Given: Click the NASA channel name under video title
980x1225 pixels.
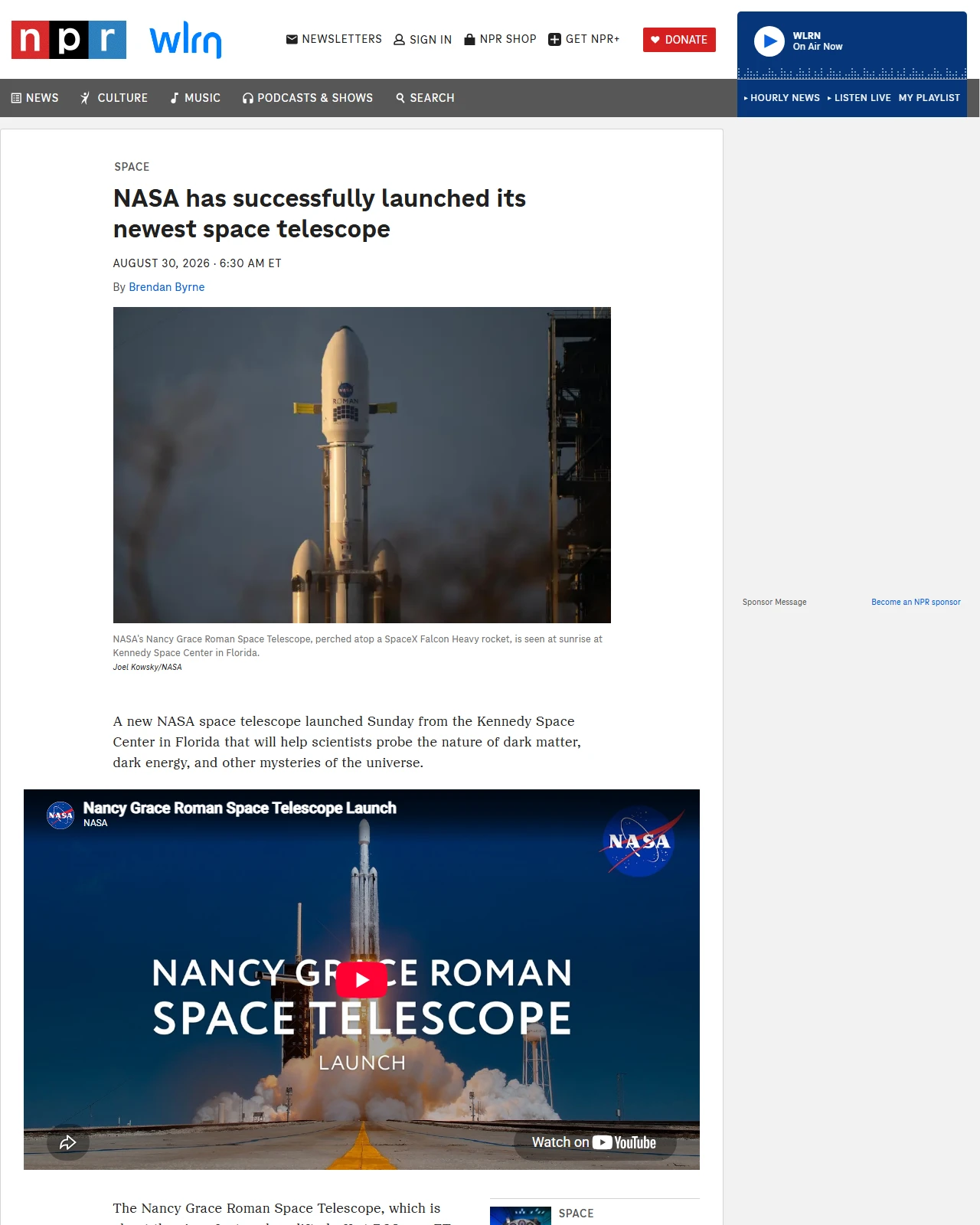Looking at the screenshot, I should (x=96, y=823).
